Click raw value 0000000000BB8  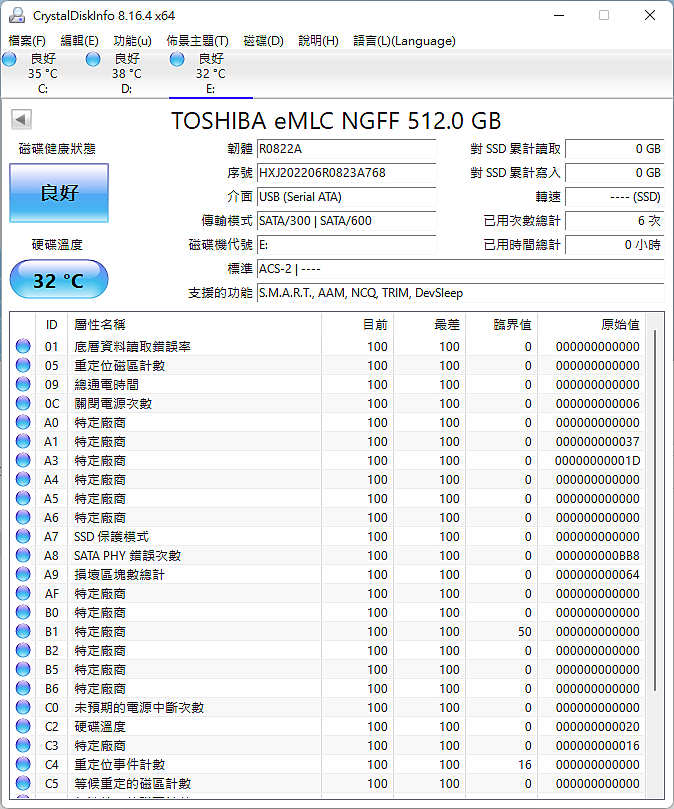point(598,556)
